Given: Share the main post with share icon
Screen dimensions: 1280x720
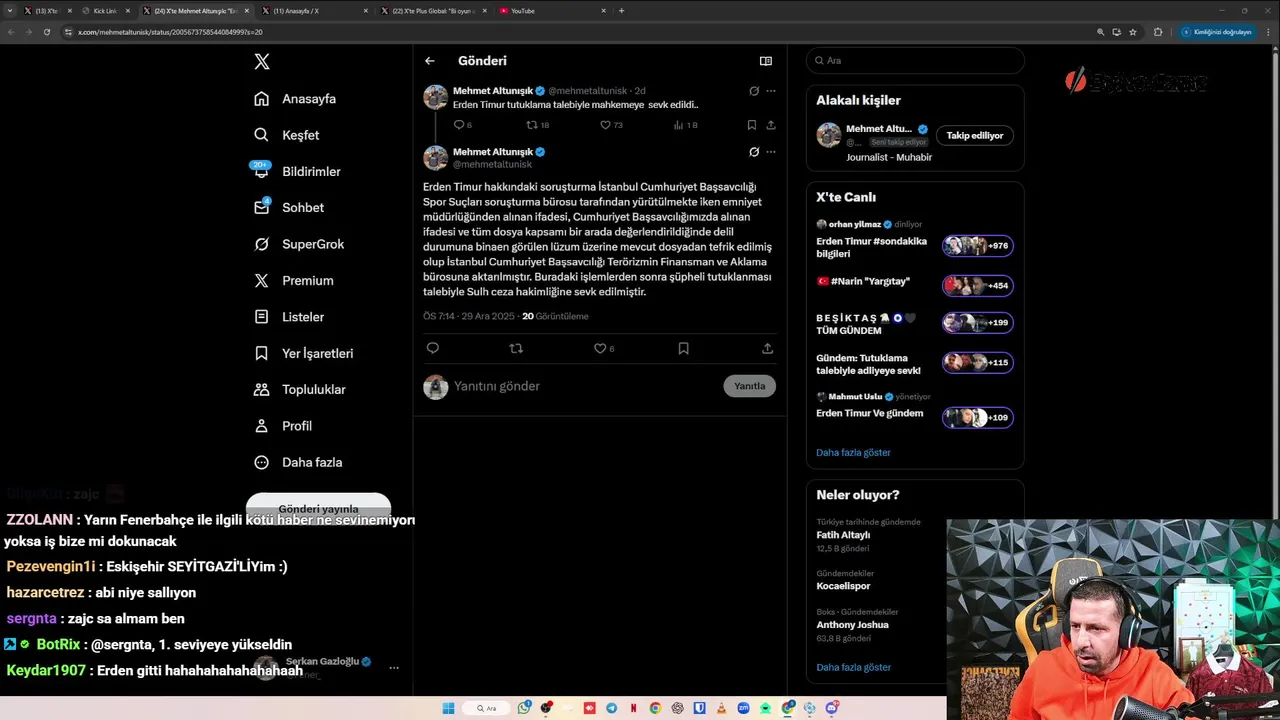Looking at the screenshot, I should pyautogui.click(x=767, y=348).
